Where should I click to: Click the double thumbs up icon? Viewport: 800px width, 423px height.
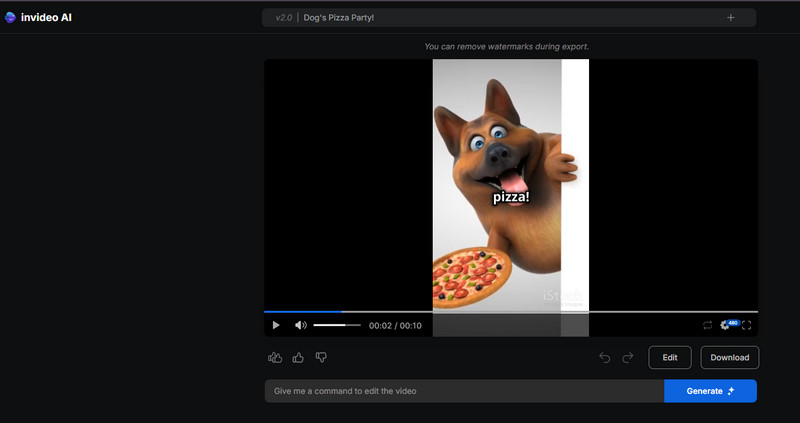click(x=275, y=358)
